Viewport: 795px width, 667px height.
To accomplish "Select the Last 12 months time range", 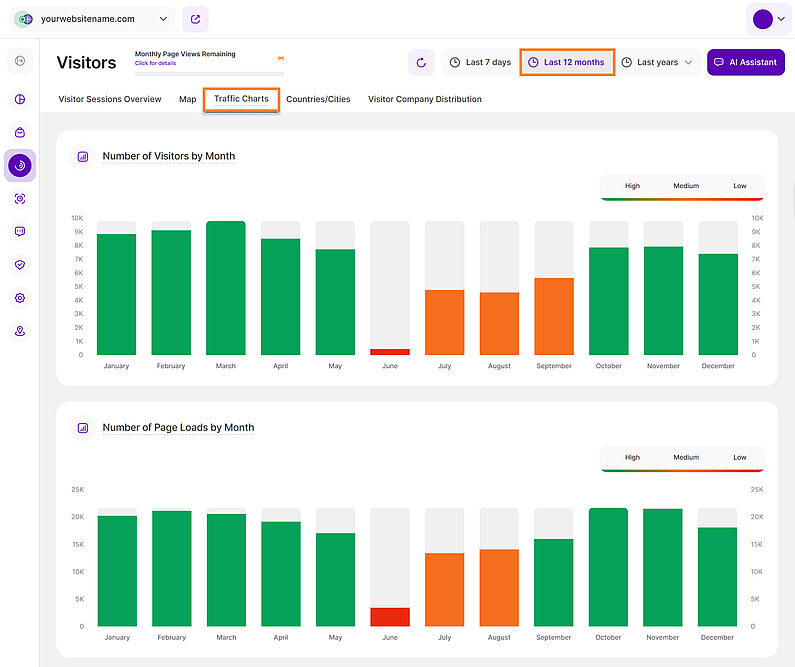I will (x=566, y=62).
